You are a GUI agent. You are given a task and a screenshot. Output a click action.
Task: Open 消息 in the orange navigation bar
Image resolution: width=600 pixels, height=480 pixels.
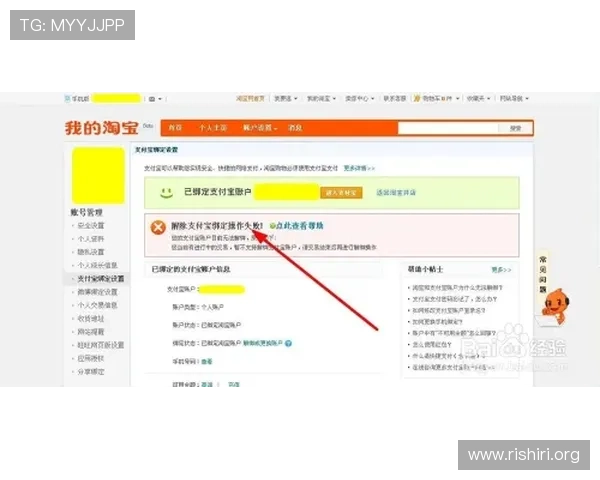[295, 128]
